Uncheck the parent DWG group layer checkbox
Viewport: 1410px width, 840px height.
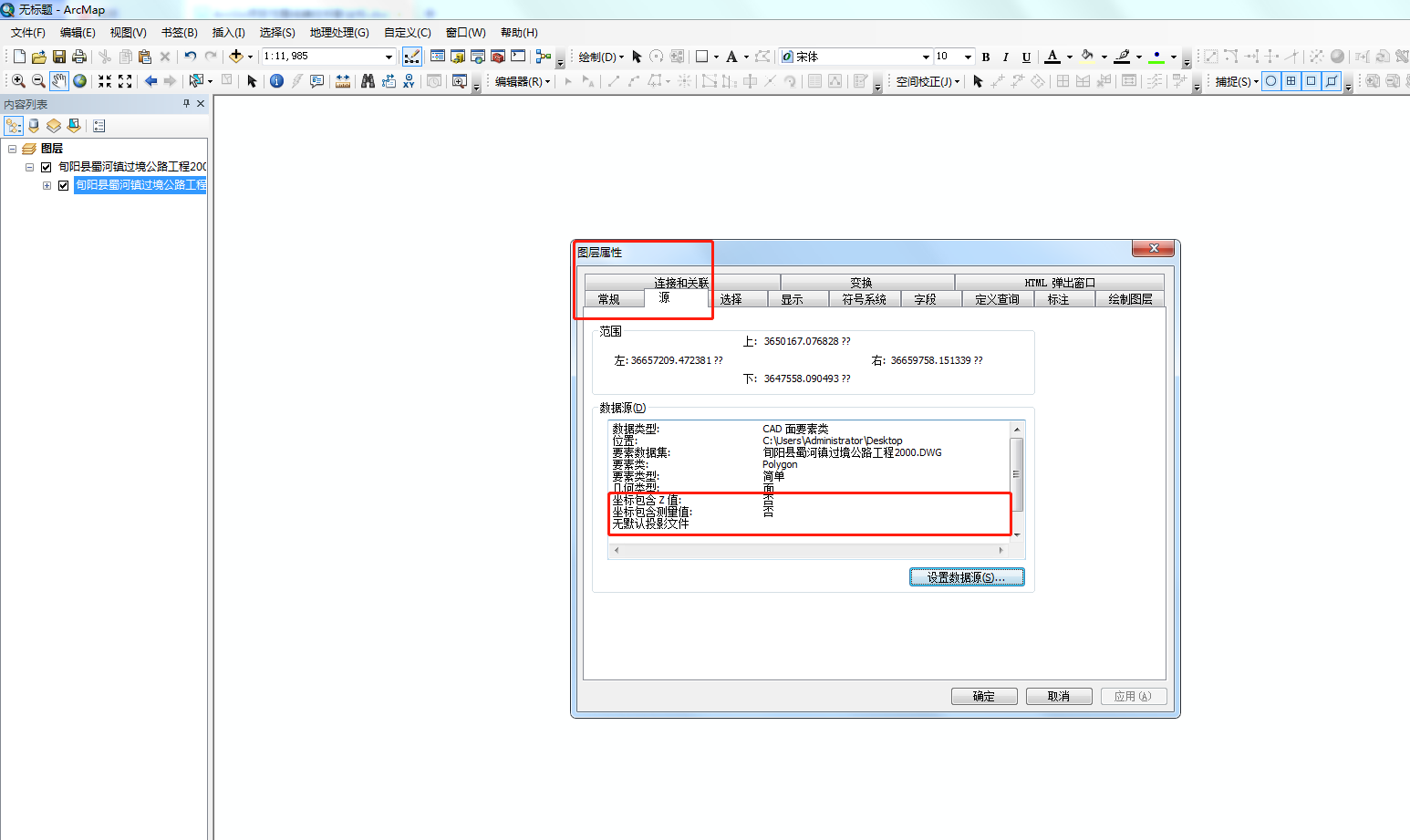[46, 167]
